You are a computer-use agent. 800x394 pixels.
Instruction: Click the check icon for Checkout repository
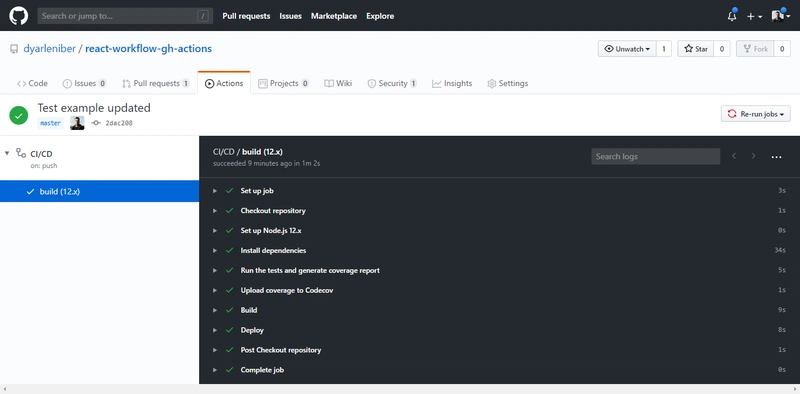pos(230,210)
